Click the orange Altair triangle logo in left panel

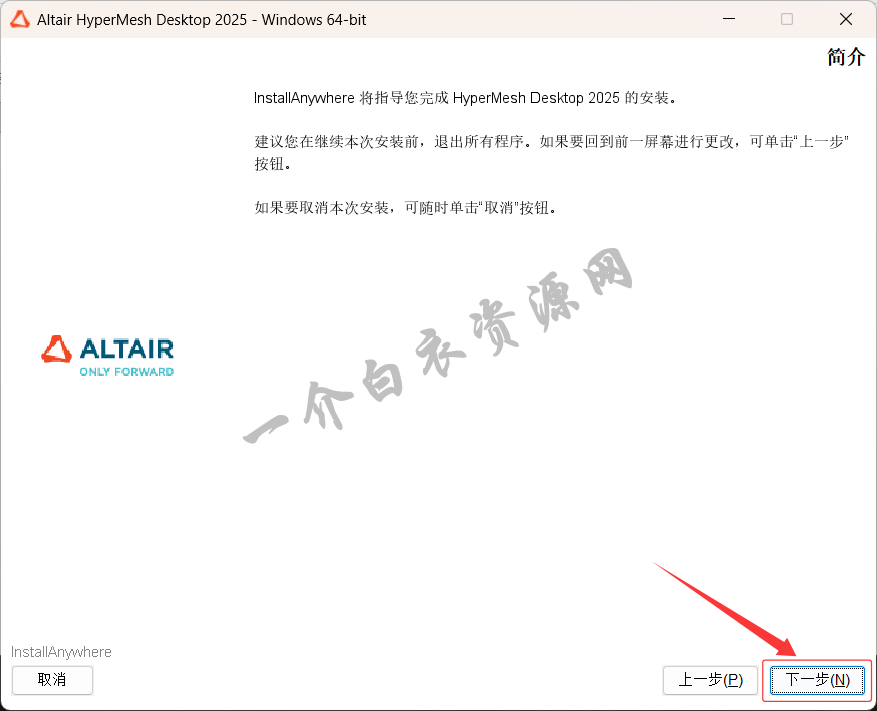point(57,349)
